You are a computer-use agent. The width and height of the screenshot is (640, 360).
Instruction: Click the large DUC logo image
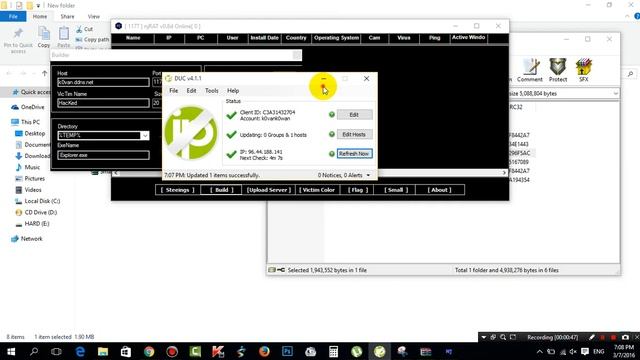(191, 133)
